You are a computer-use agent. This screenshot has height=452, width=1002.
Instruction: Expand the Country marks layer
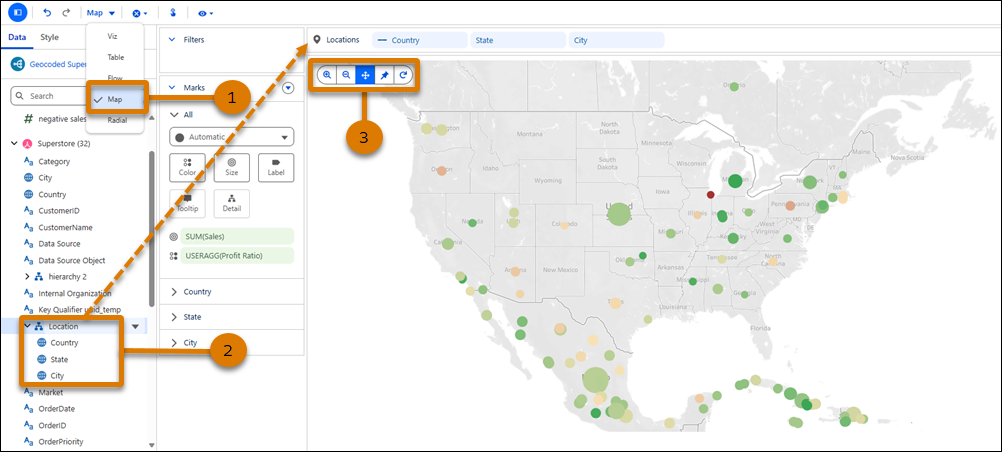174,292
